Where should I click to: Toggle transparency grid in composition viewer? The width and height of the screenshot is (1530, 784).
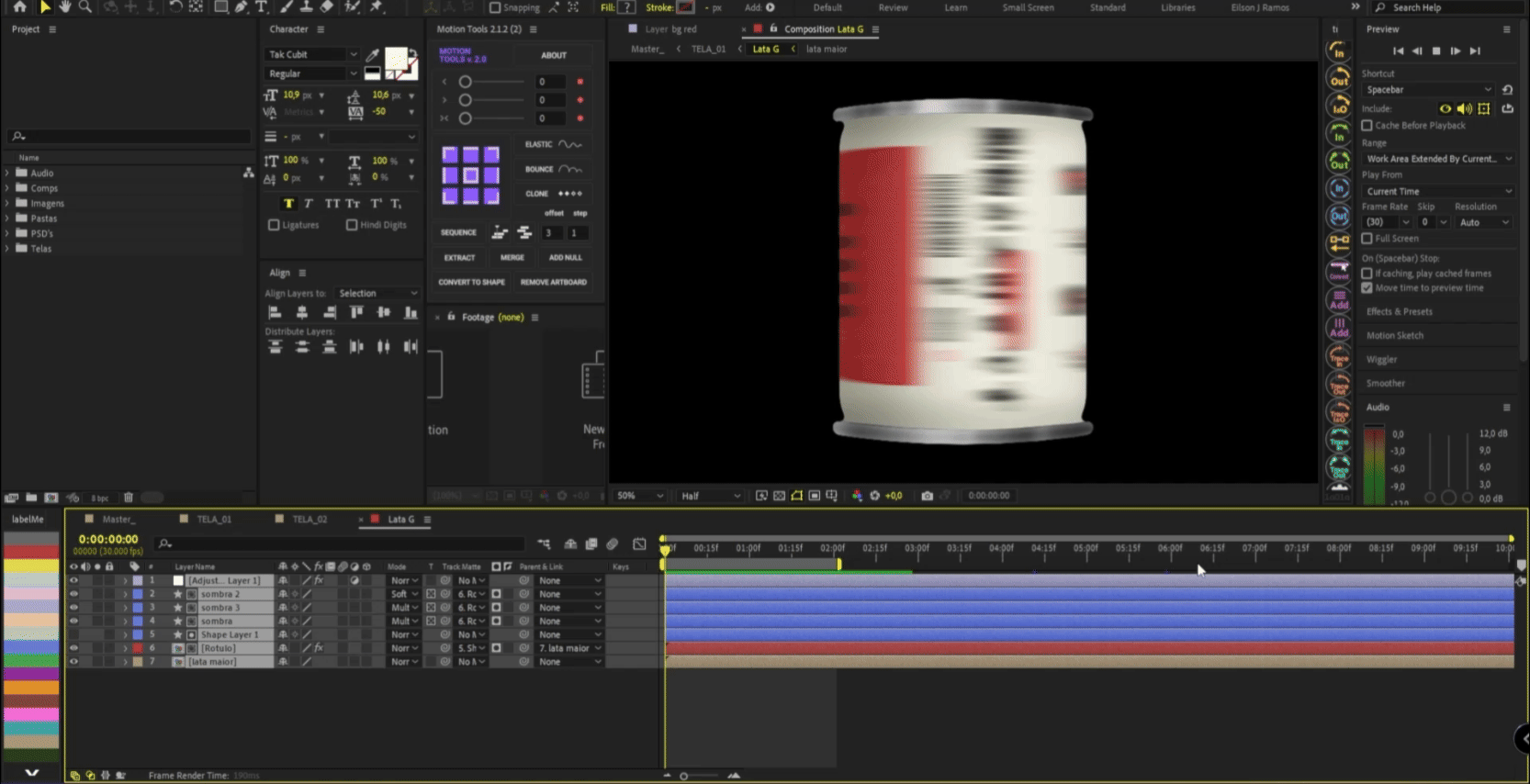780,496
